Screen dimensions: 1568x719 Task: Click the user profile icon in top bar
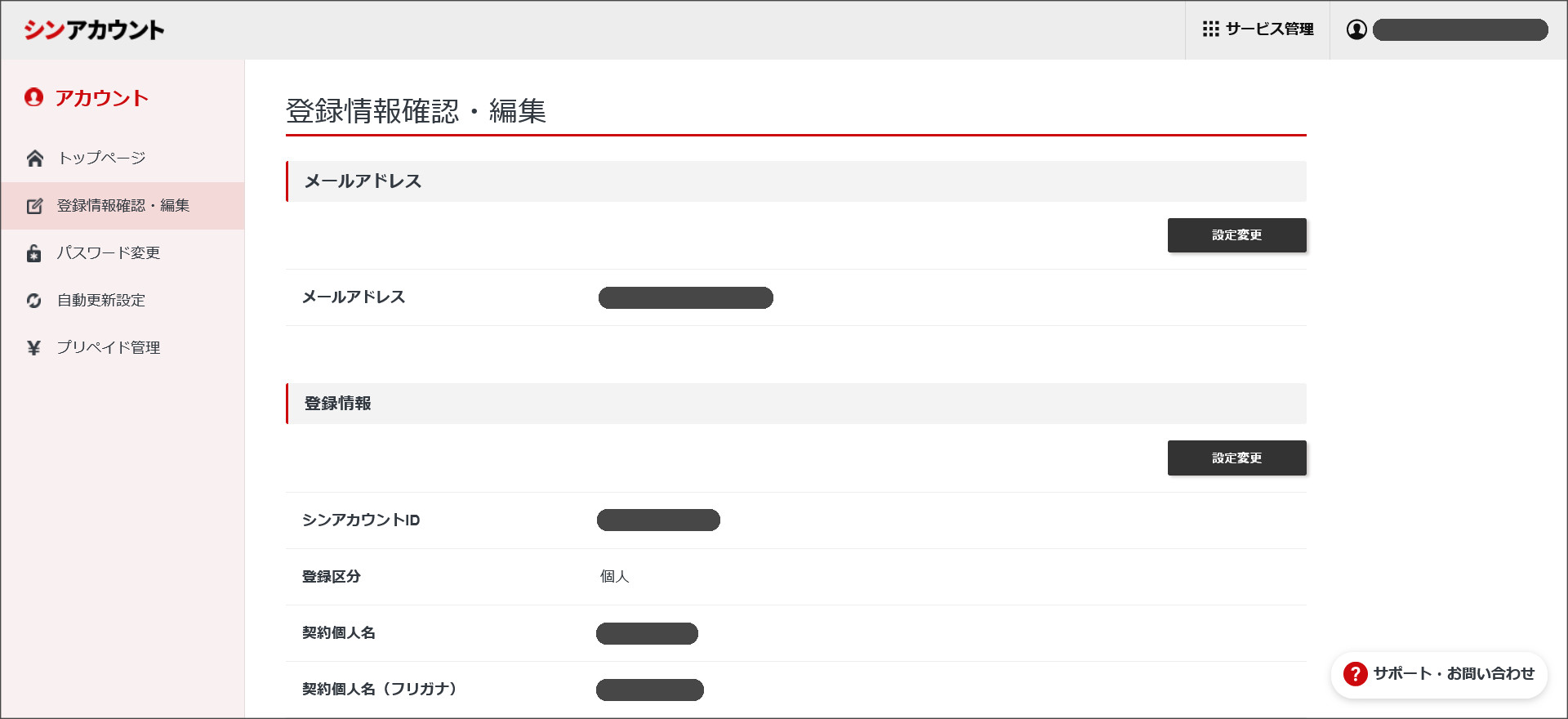[x=1355, y=29]
